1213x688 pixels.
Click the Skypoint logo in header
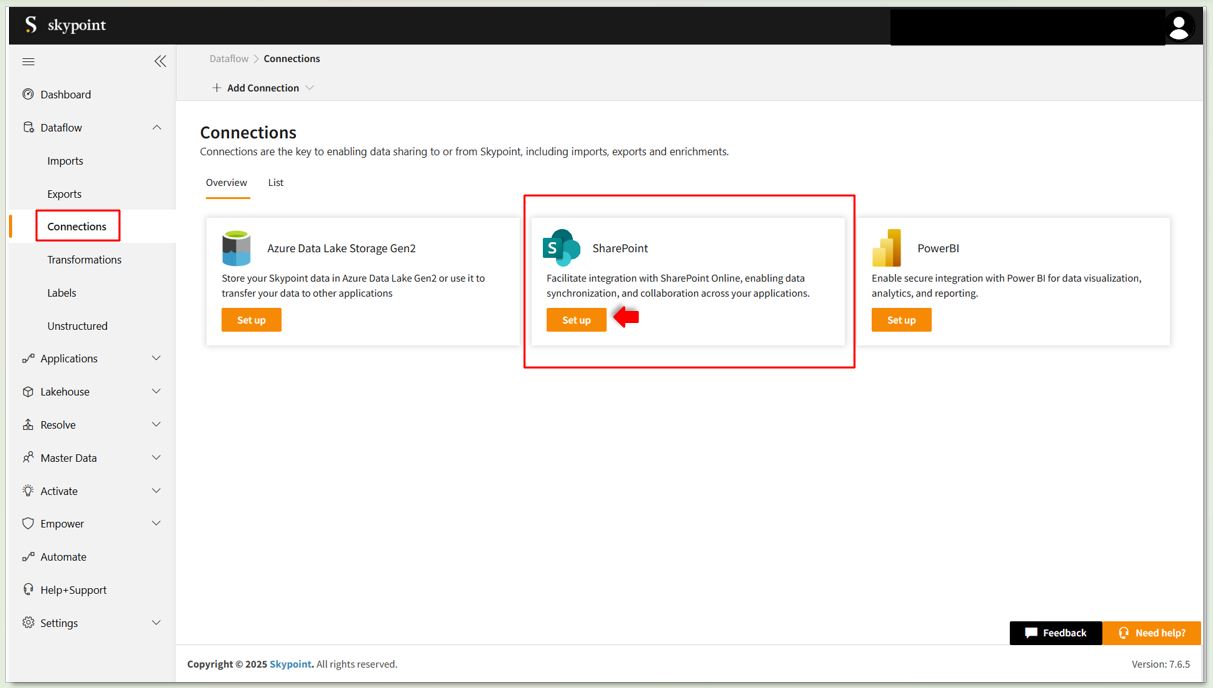65,25
